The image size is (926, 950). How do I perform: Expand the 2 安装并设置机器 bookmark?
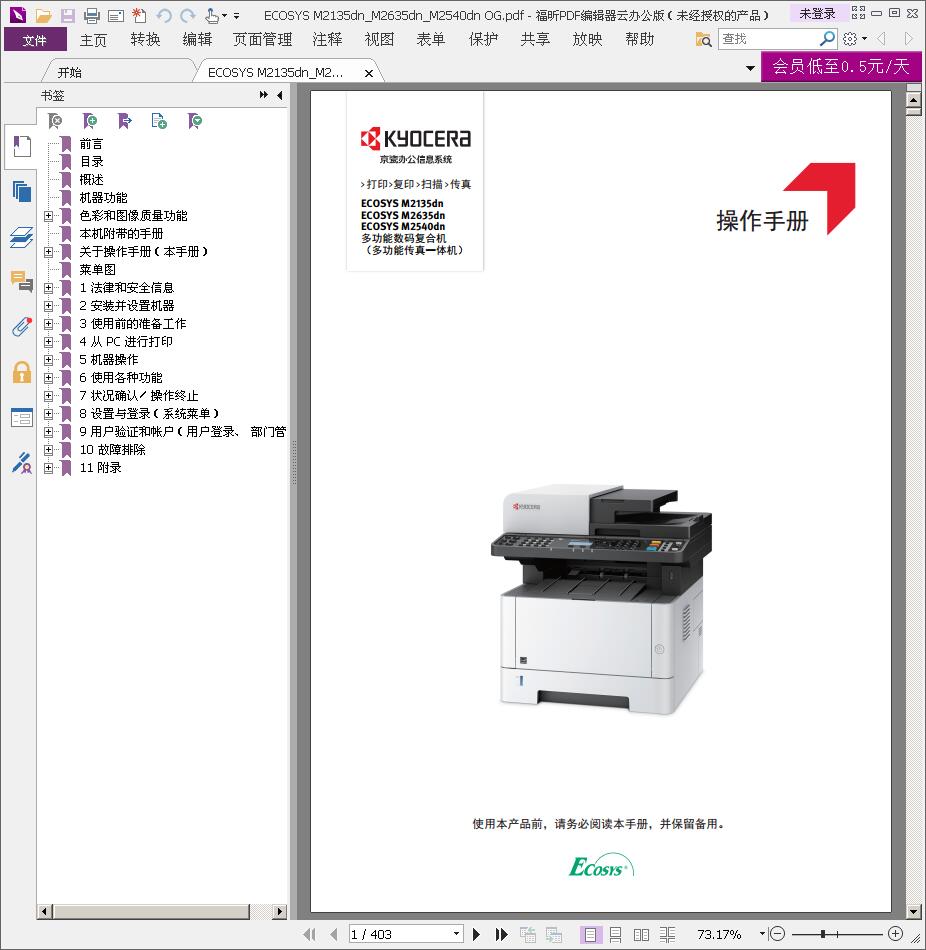(x=48, y=306)
